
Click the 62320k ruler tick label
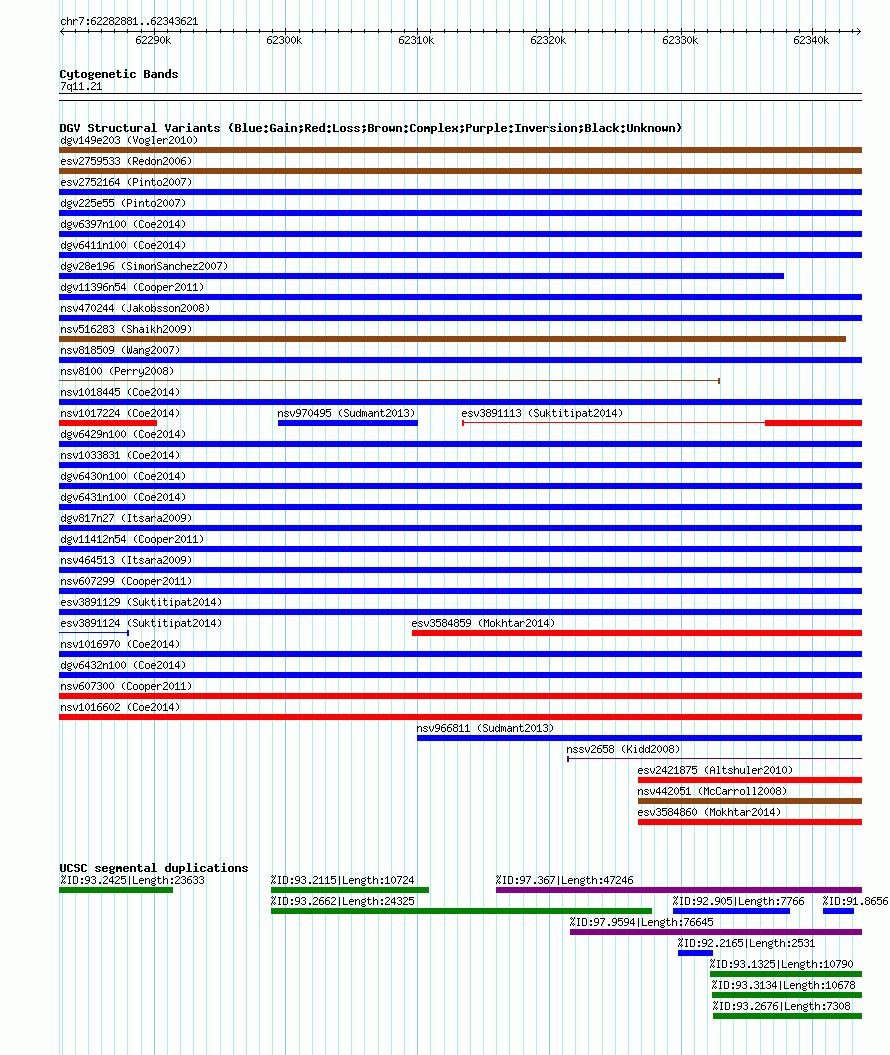pyautogui.click(x=548, y=40)
